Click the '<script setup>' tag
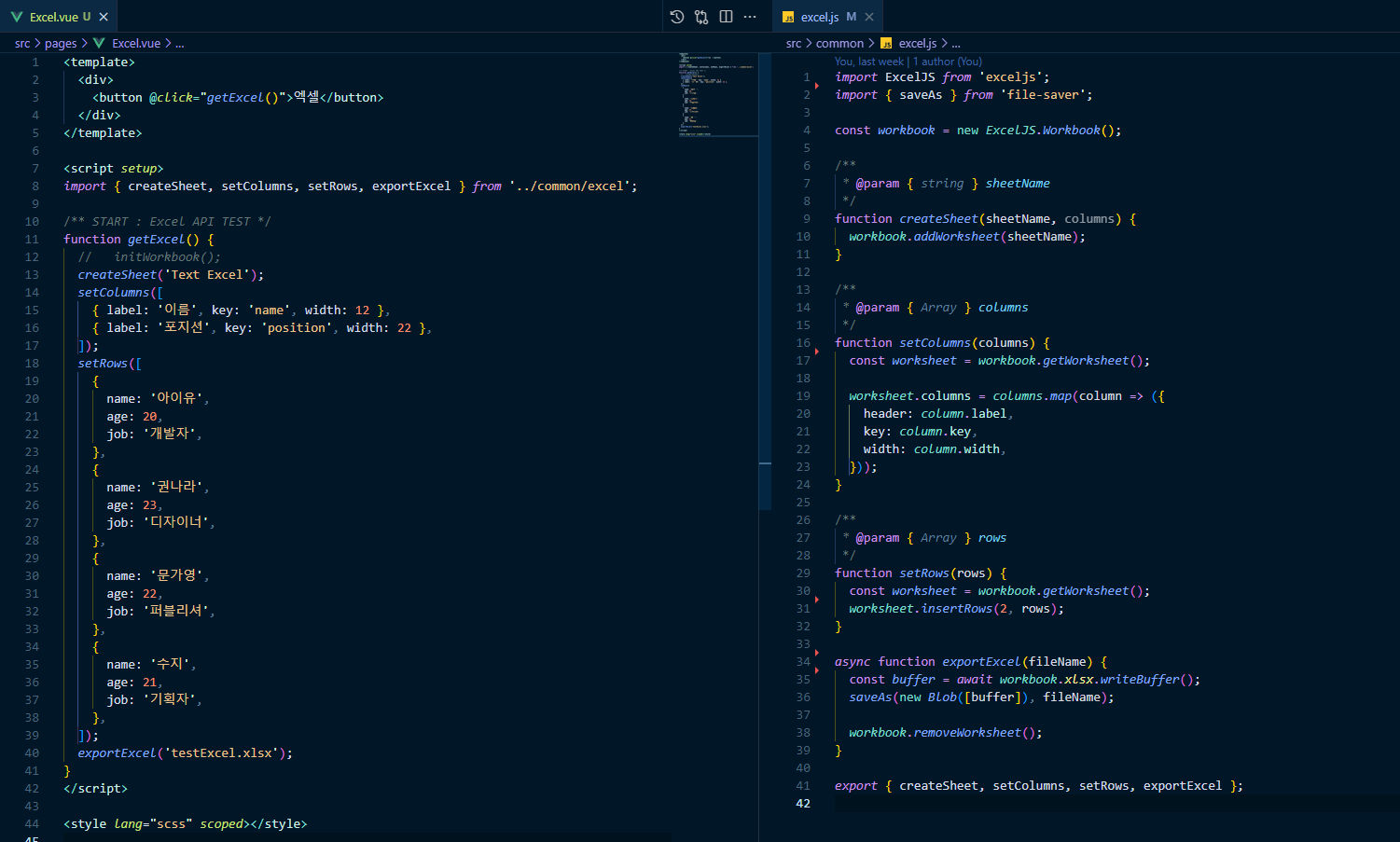 point(113,169)
